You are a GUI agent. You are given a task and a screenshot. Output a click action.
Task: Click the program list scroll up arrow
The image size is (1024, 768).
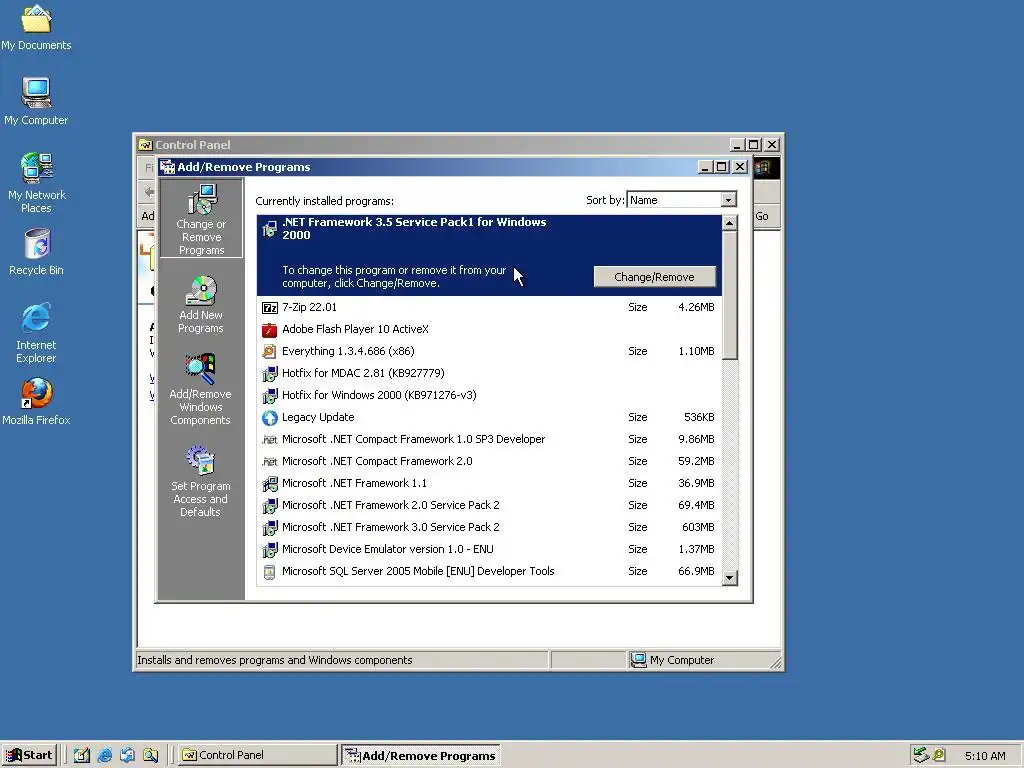pyautogui.click(x=730, y=223)
